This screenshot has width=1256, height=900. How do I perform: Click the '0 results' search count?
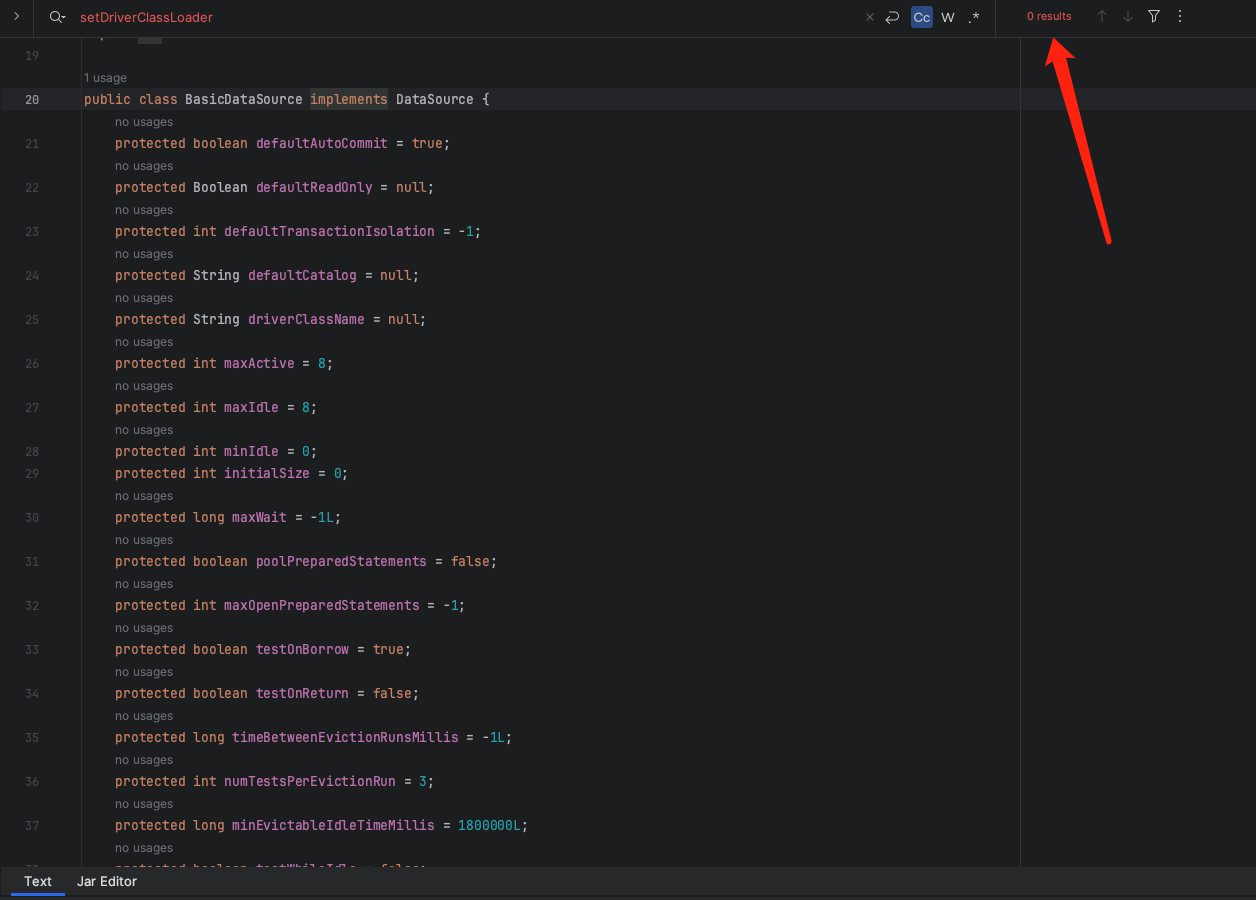tap(1049, 16)
